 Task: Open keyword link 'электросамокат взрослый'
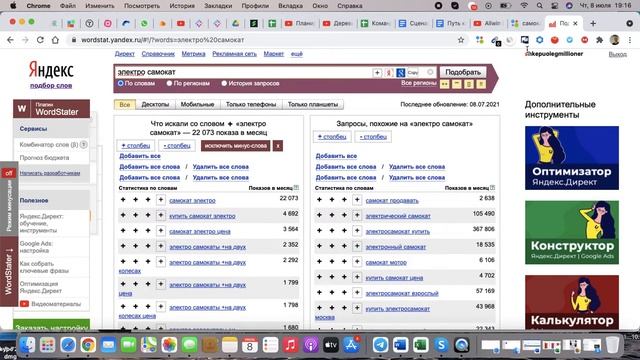[402, 293]
